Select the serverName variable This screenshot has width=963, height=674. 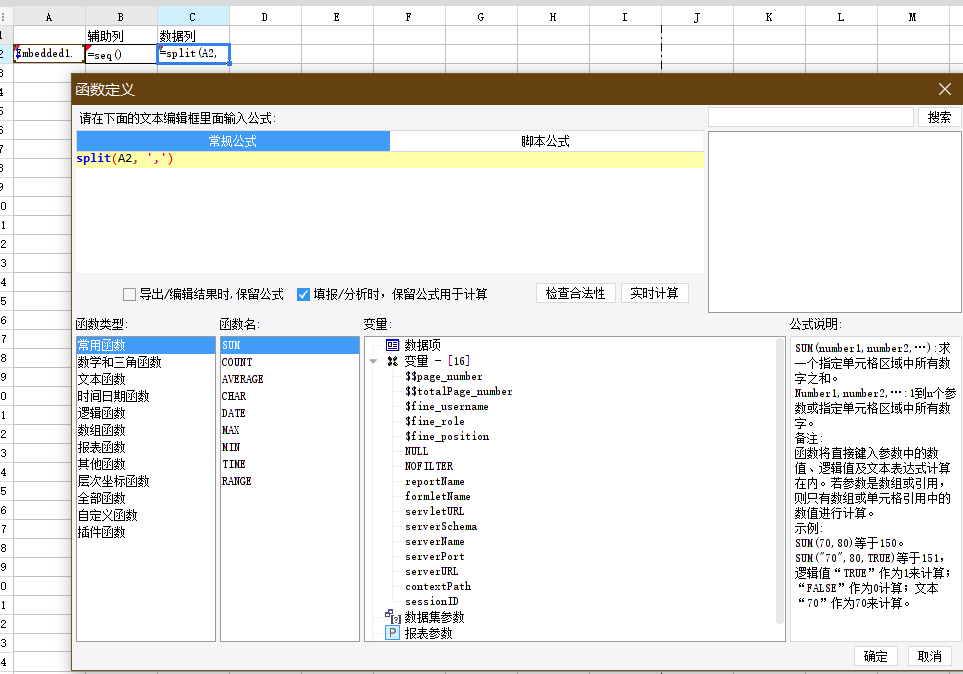tap(435, 541)
